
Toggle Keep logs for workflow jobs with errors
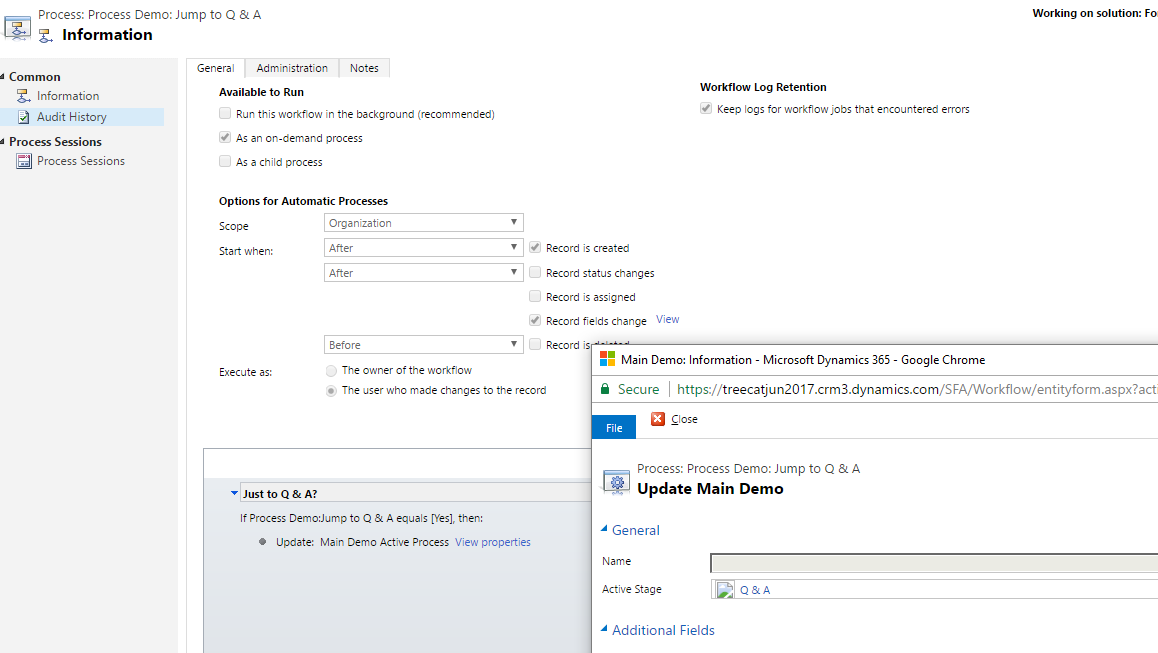706,109
